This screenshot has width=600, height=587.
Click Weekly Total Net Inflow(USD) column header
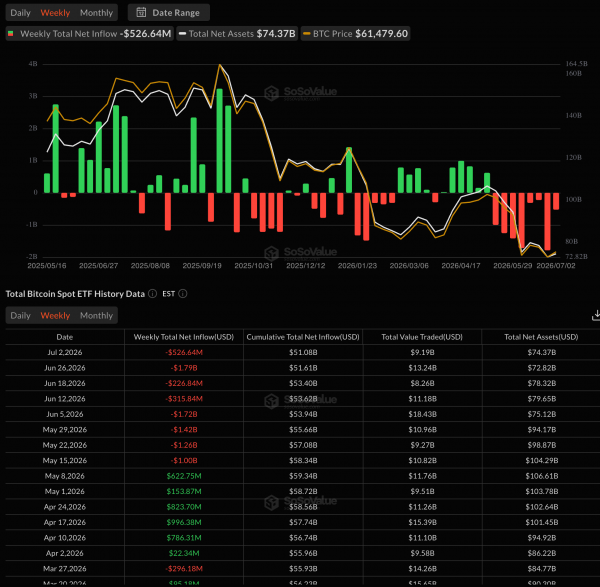point(184,337)
